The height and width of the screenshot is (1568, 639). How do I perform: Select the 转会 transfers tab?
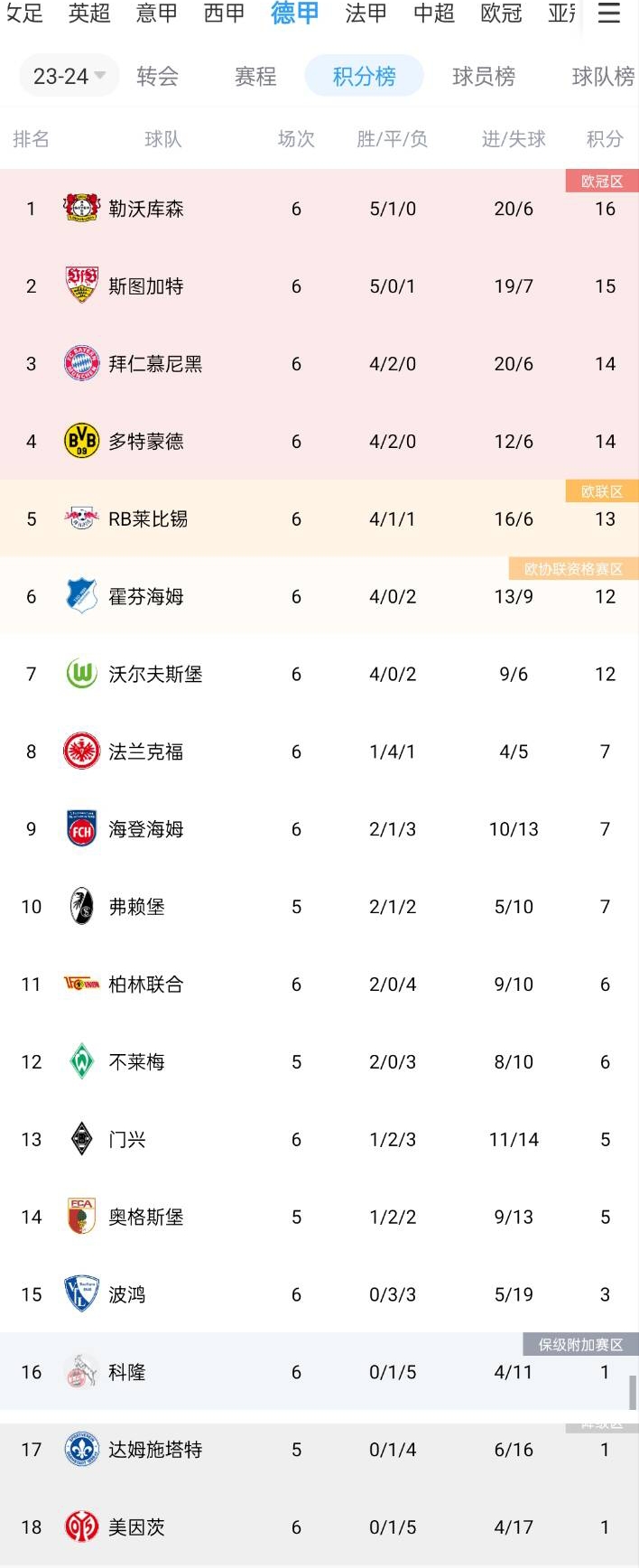[x=158, y=77]
